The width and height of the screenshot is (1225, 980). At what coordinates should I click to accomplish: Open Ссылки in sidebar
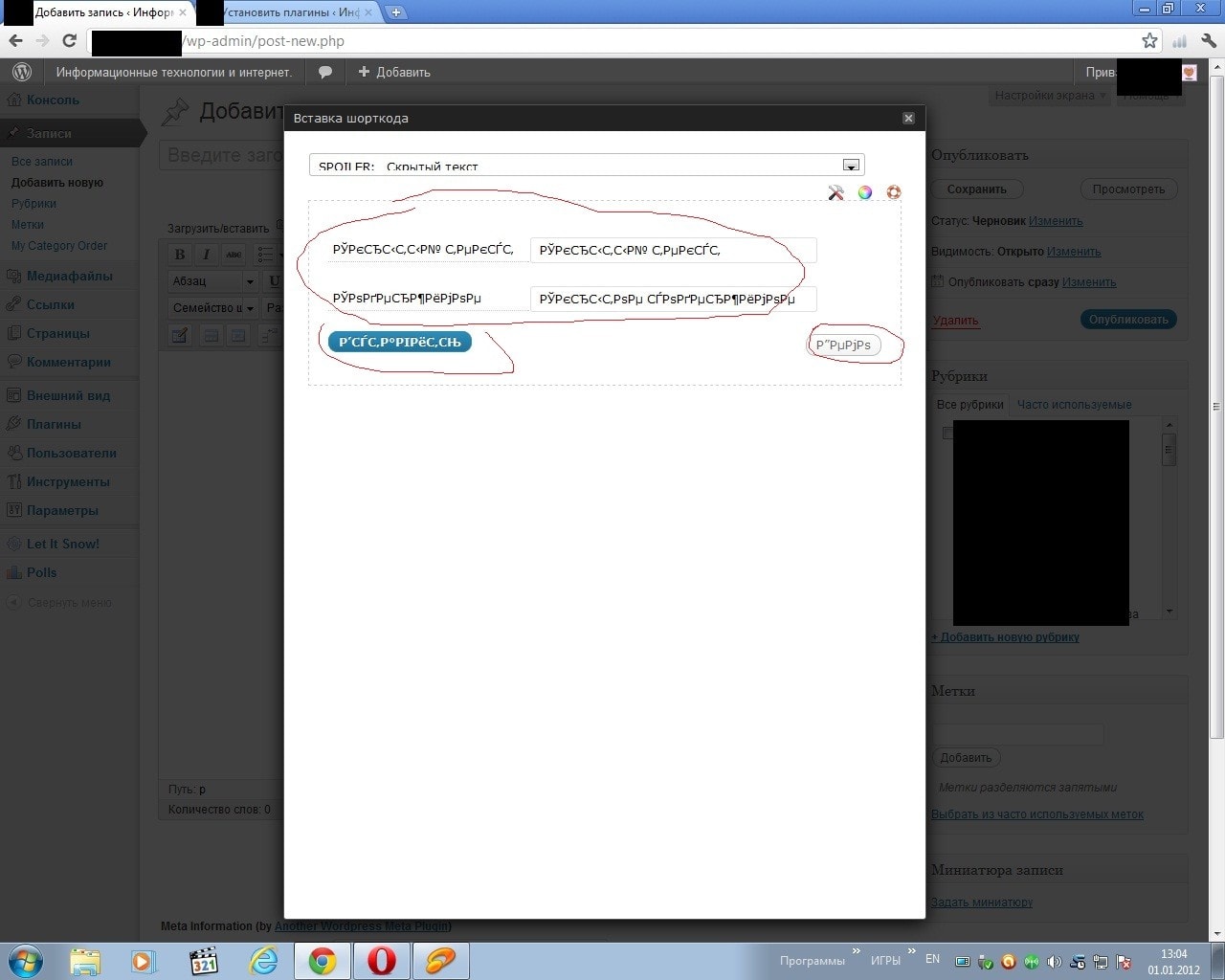pyautogui.click(x=51, y=304)
